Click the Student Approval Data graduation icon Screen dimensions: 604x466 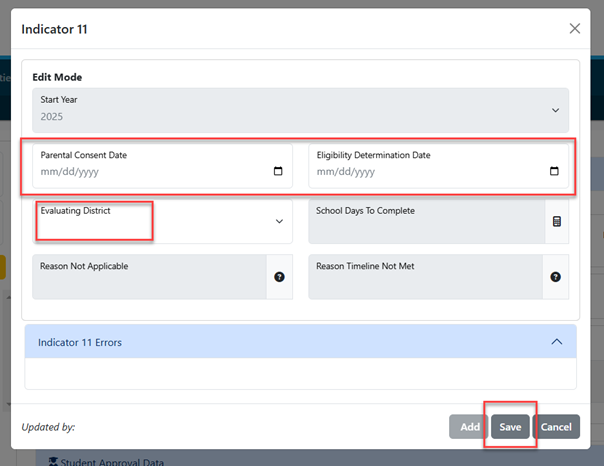click(53, 461)
